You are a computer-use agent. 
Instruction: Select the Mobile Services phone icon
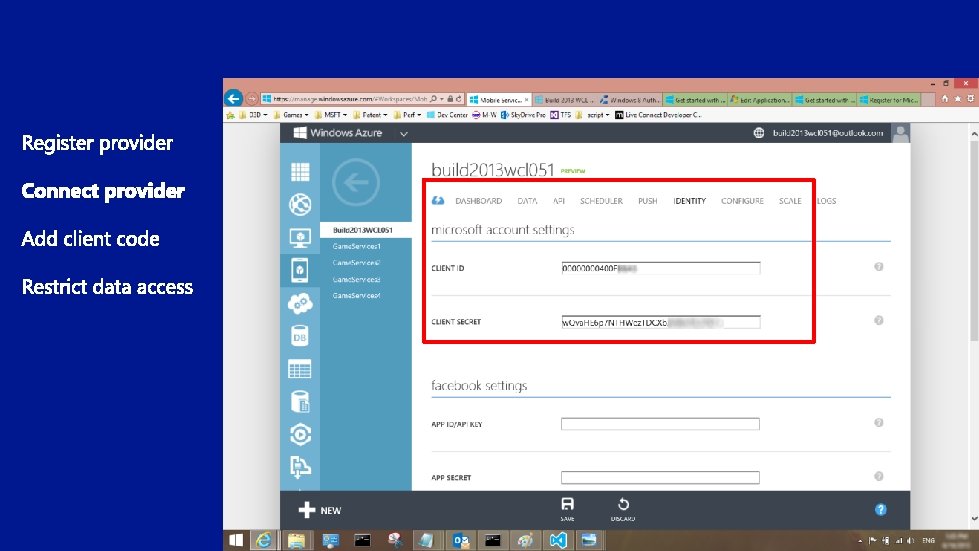tap(300, 270)
